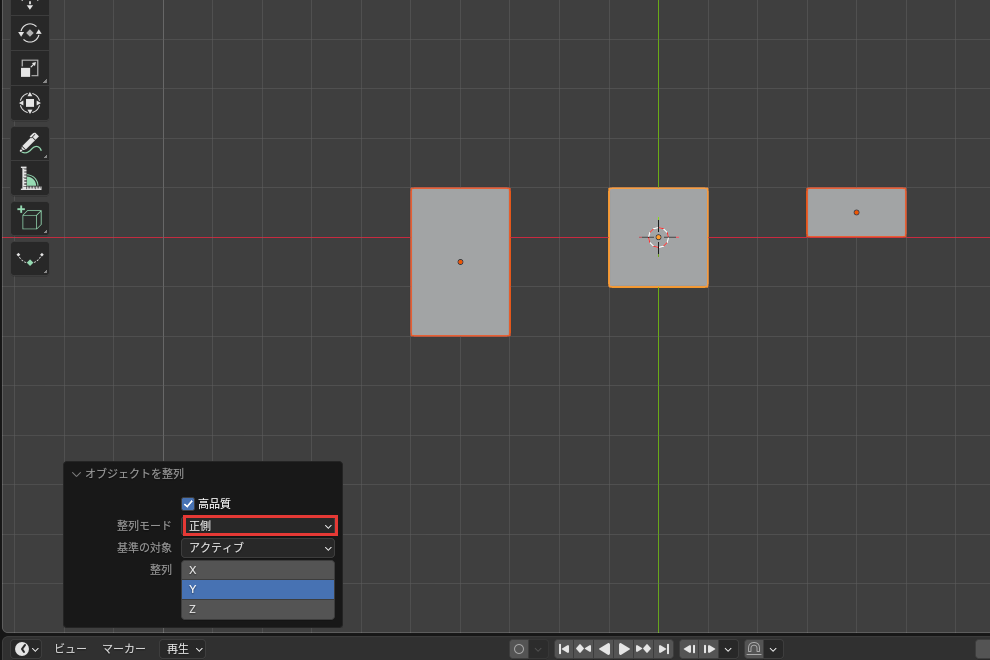
Task: Open the timeline editor type clock menu
Action: [x=27, y=649]
